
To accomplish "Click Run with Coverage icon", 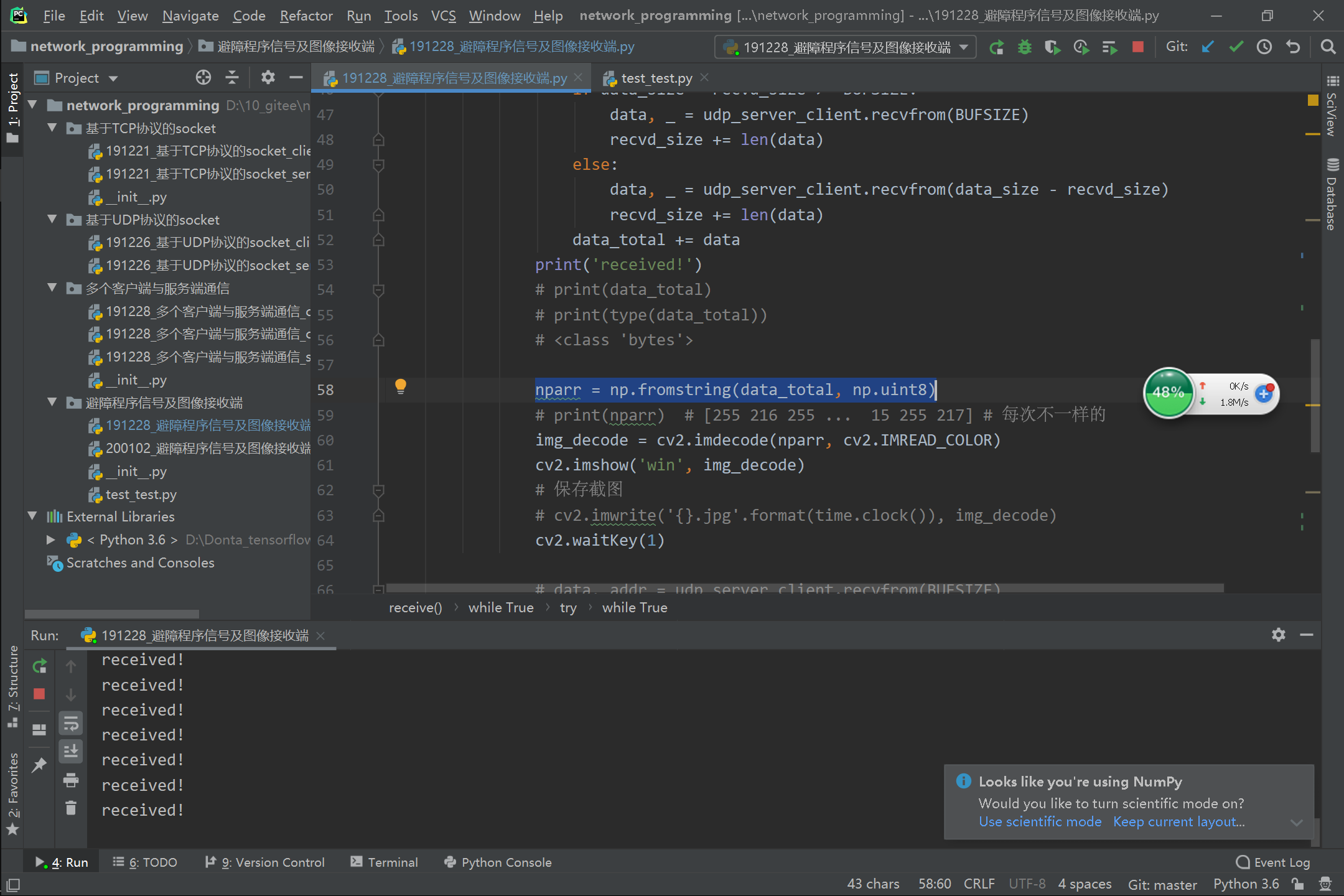I will pos(1052,47).
